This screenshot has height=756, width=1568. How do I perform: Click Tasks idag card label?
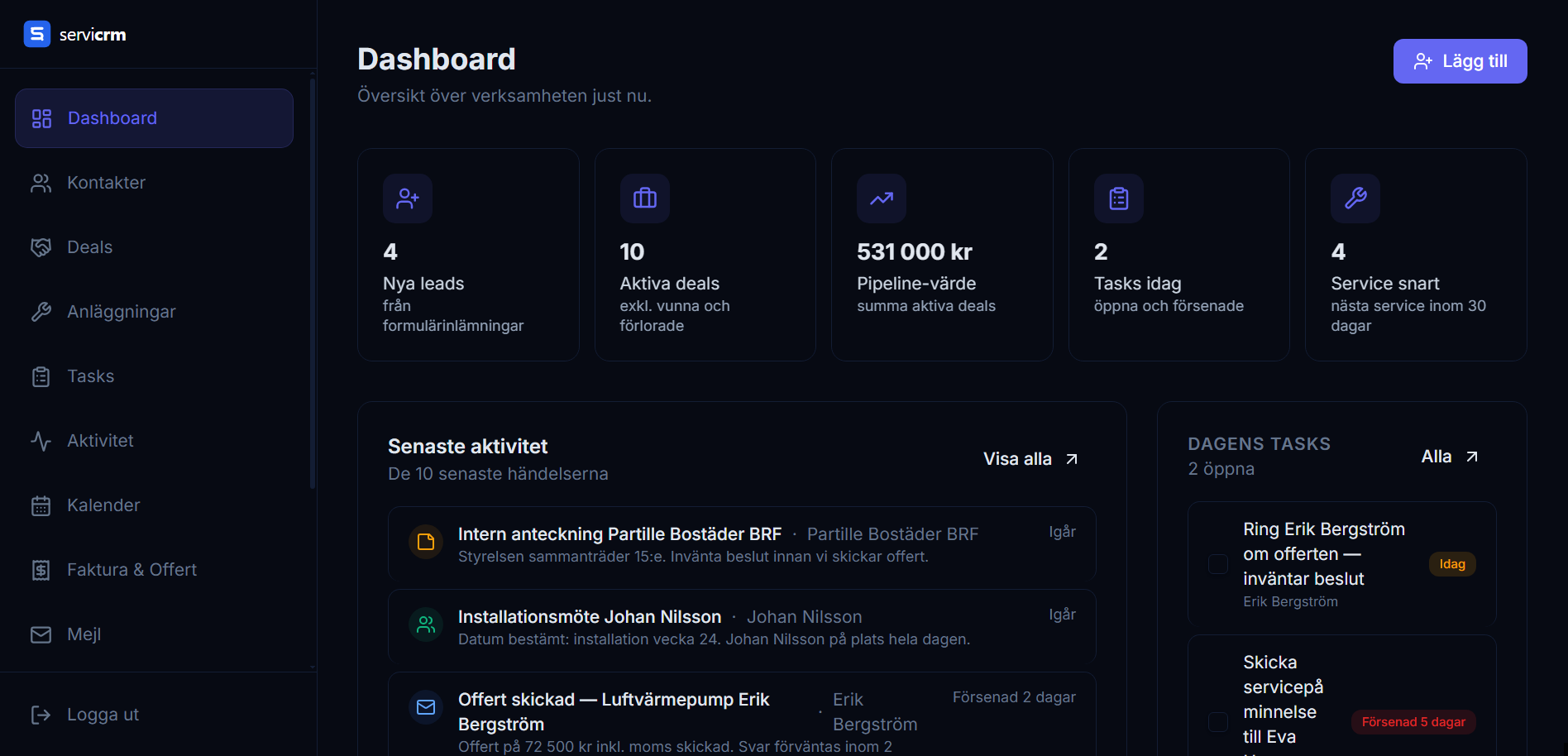1138,284
